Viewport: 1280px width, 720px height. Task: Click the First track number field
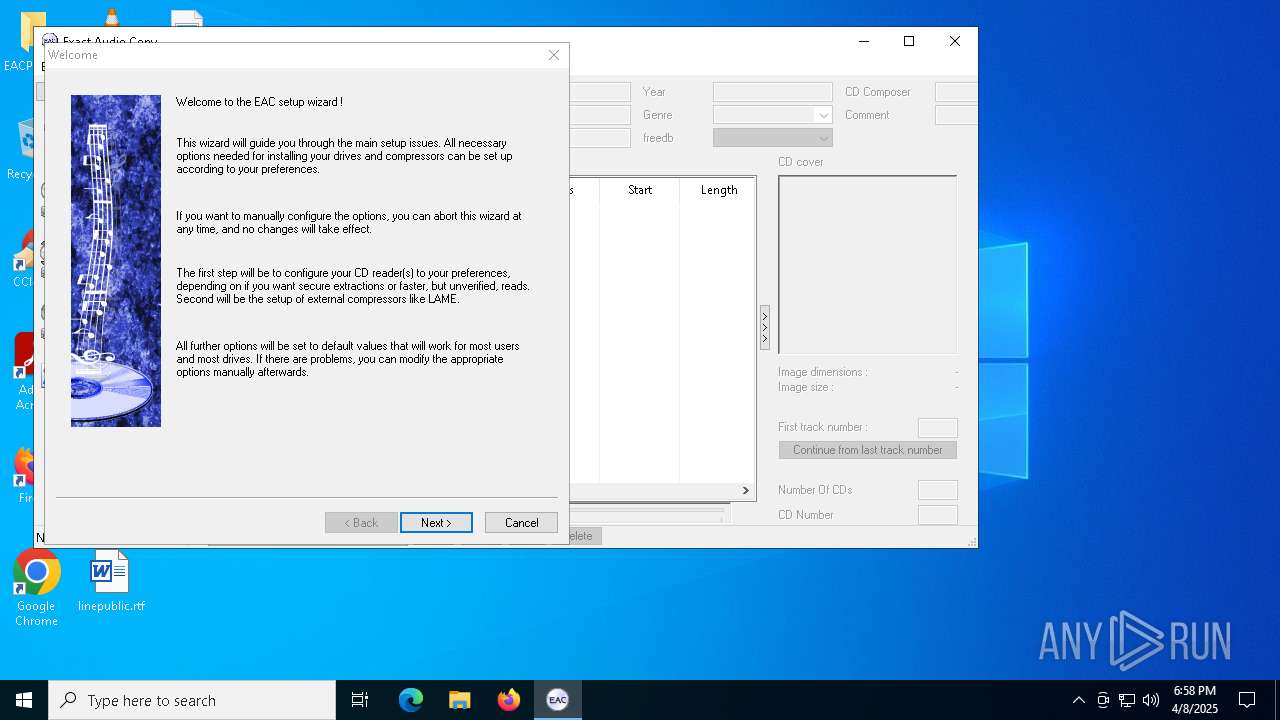[937, 427]
